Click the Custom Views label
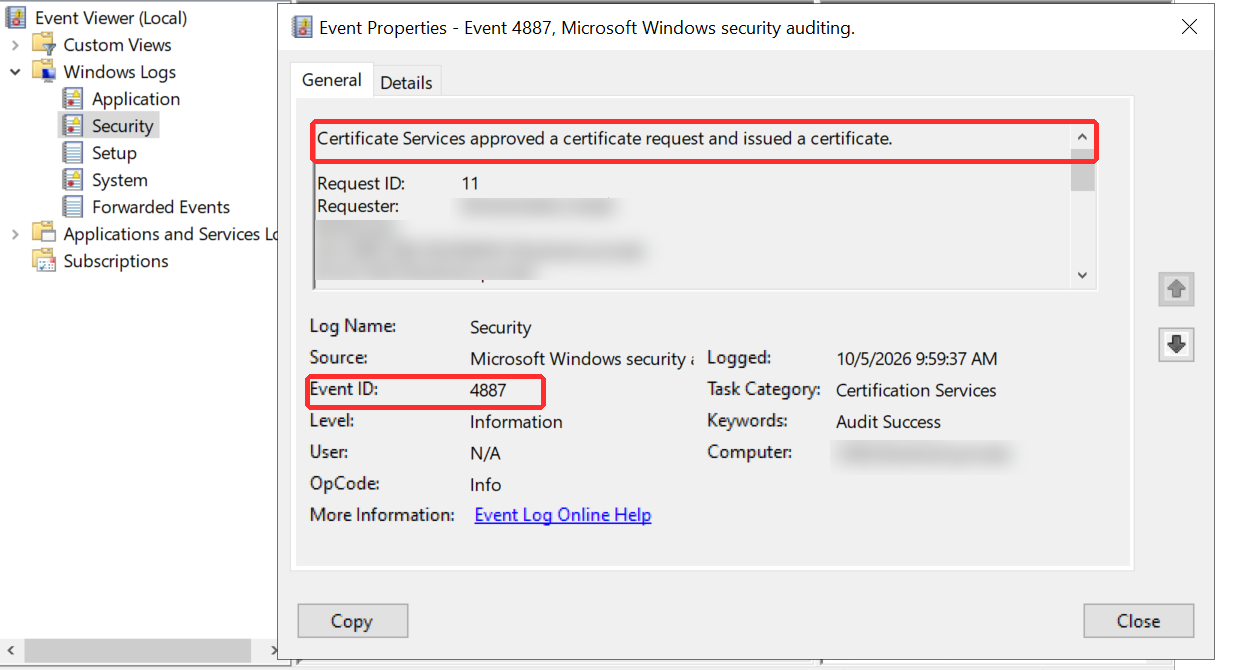The image size is (1259, 670). pos(117,45)
